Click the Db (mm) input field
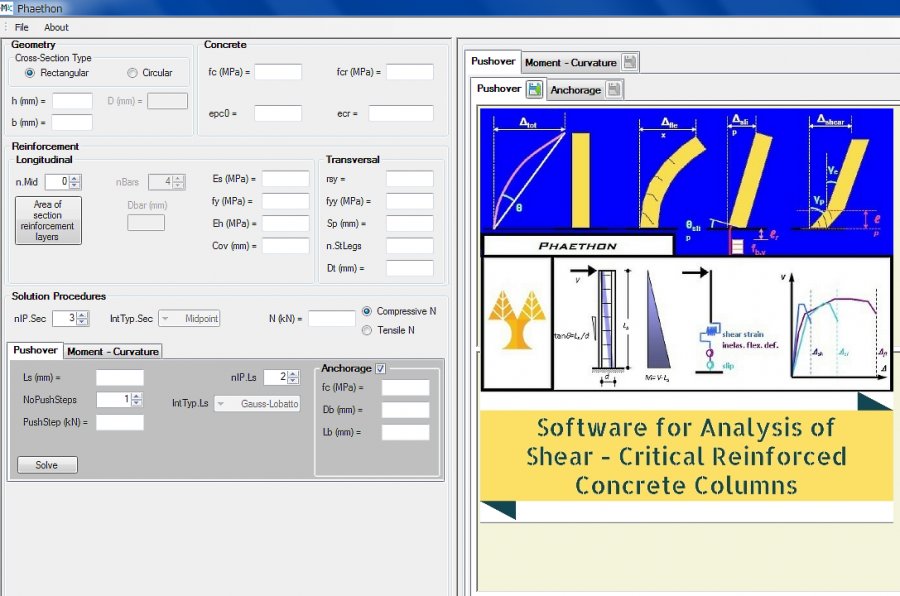900x596 pixels. pyautogui.click(x=405, y=410)
